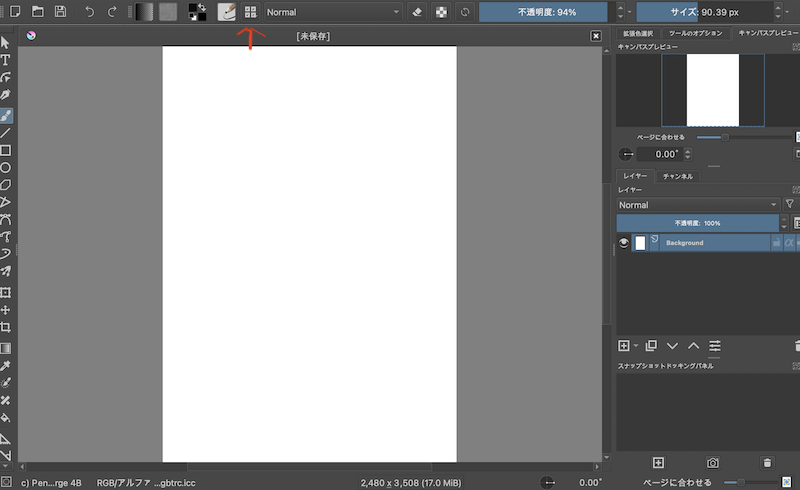
Task: Click the Save document icon
Action: click(61, 12)
